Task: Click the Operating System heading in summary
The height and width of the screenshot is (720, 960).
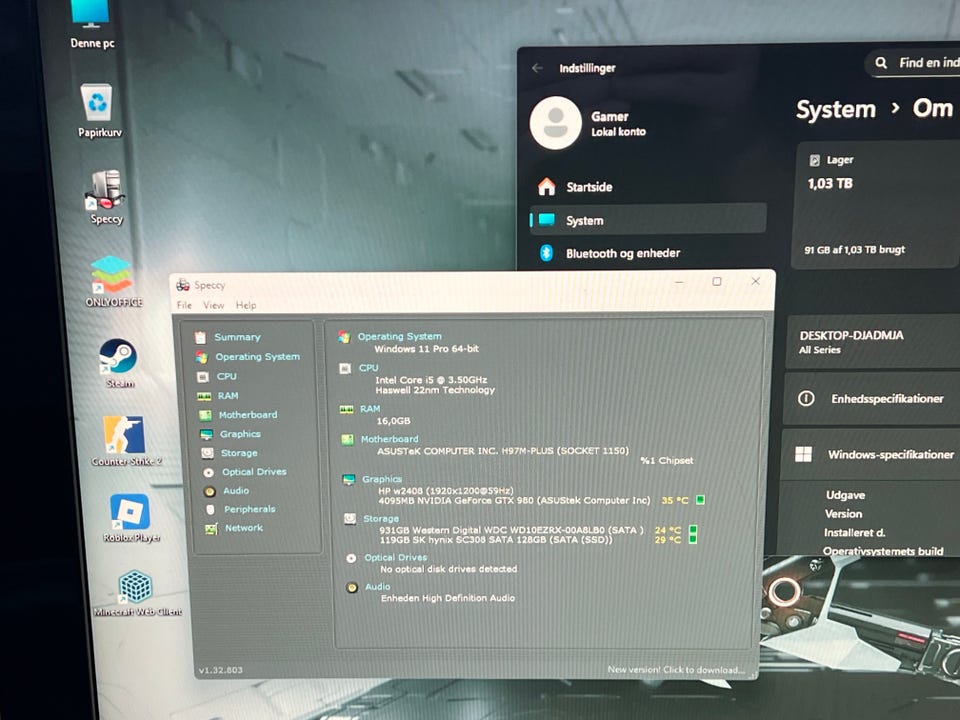Action: pyautogui.click(x=399, y=336)
